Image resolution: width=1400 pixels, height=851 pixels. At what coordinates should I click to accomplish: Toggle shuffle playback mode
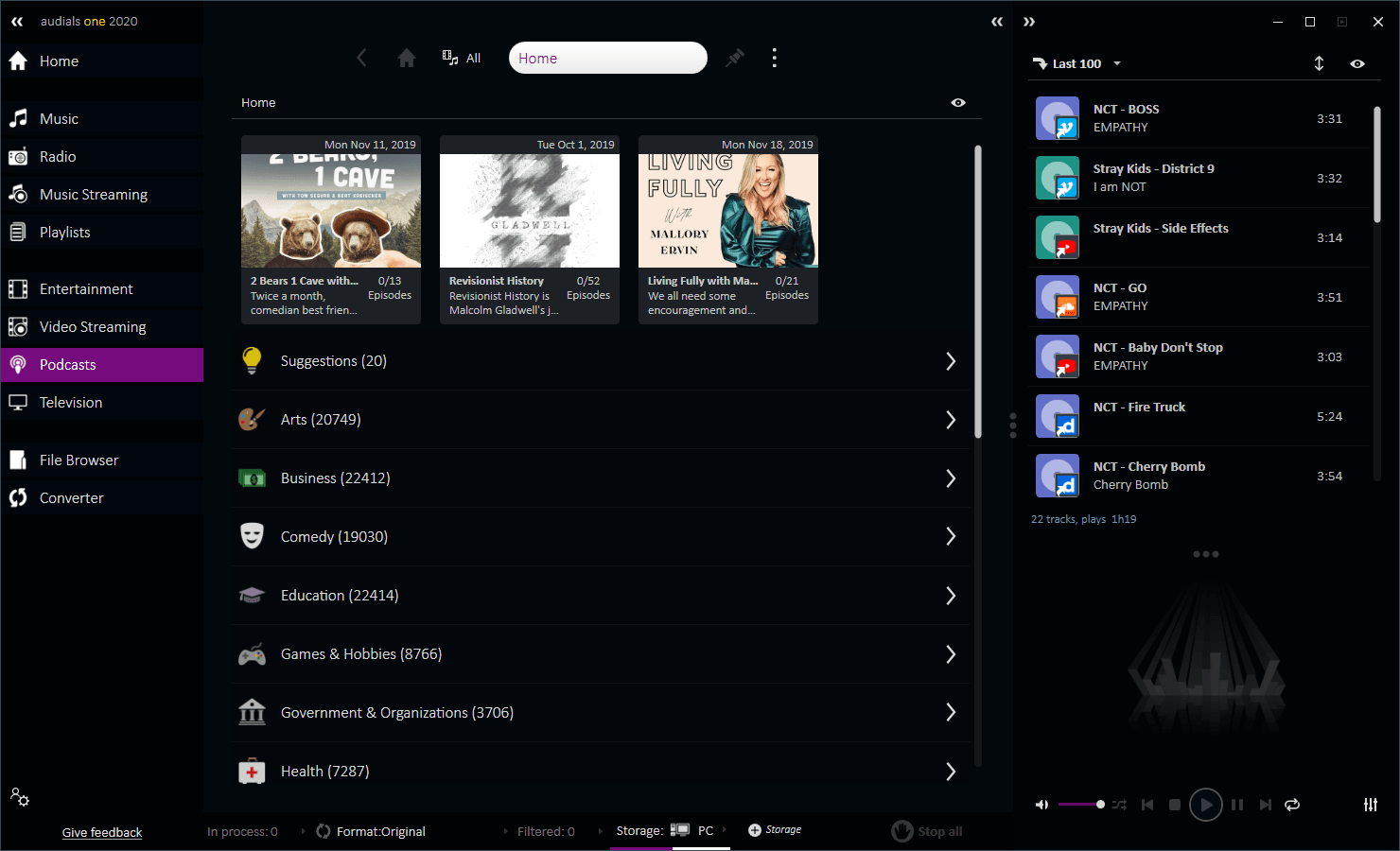pyautogui.click(x=1119, y=805)
